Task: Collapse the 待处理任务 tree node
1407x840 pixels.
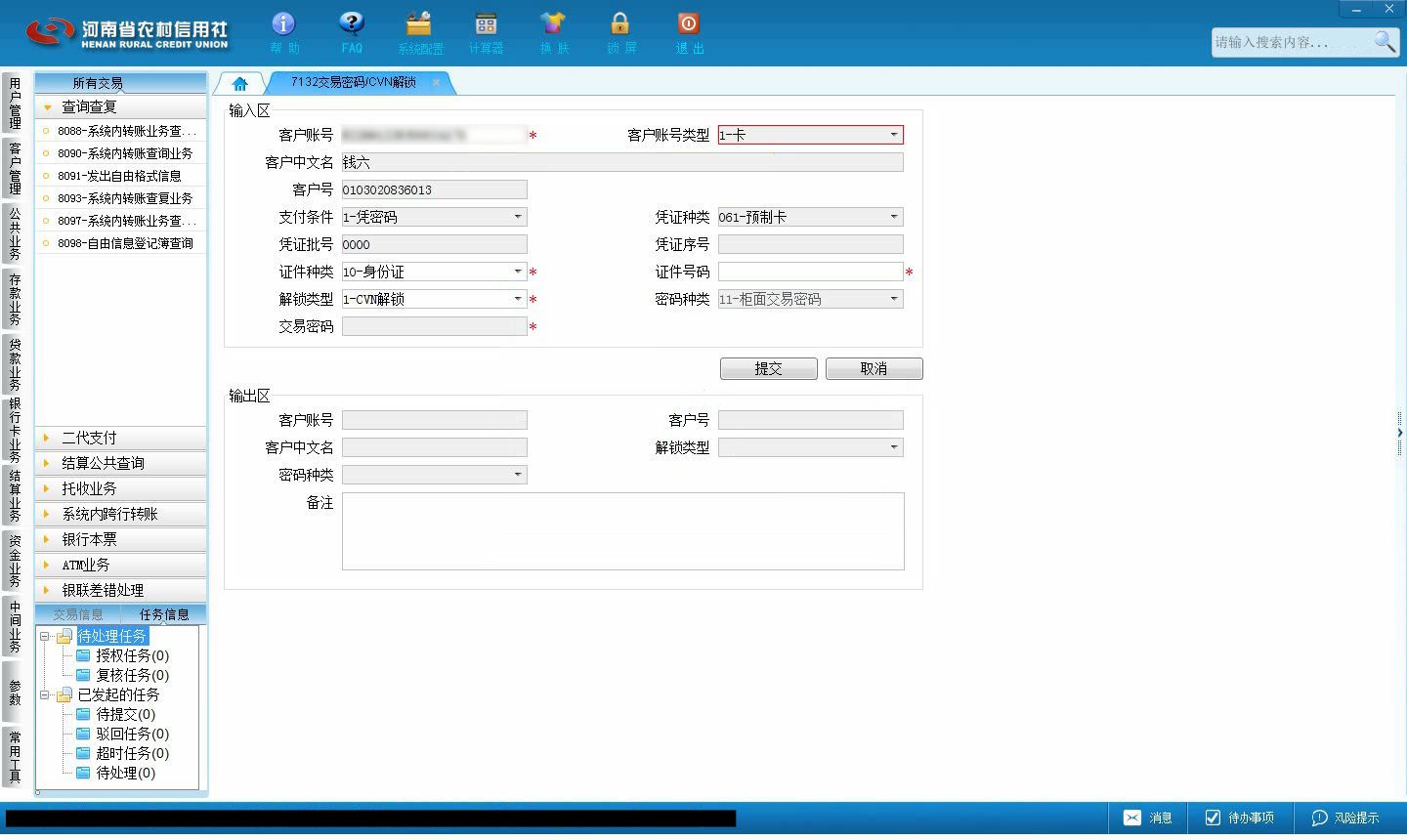Action: pos(44,636)
